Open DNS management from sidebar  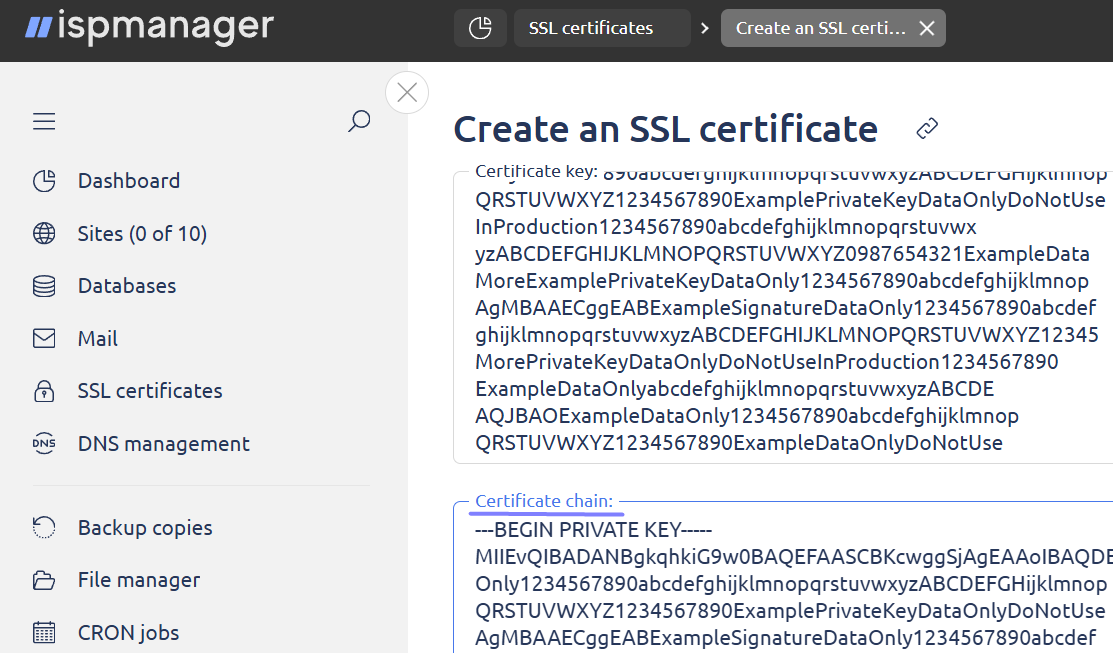(x=163, y=443)
